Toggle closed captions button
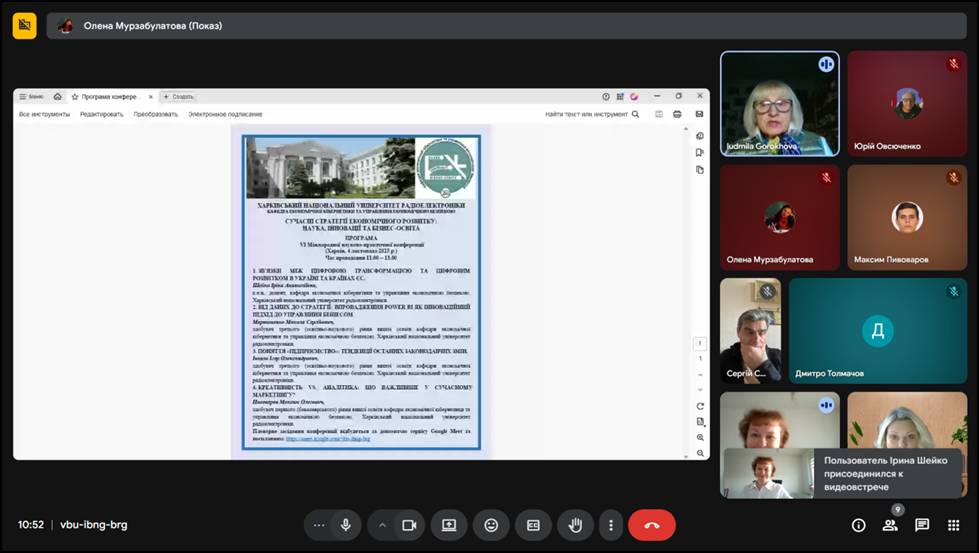979x553 pixels. point(533,525)
